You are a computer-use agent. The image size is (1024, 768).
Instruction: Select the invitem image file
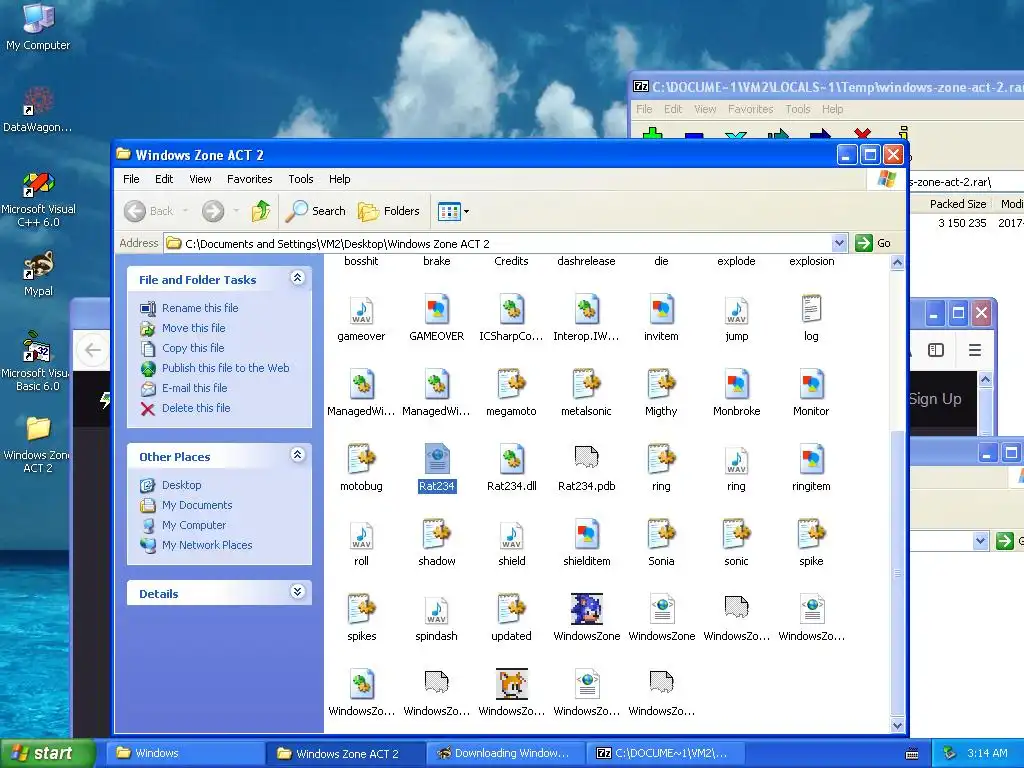click(661, 310)
